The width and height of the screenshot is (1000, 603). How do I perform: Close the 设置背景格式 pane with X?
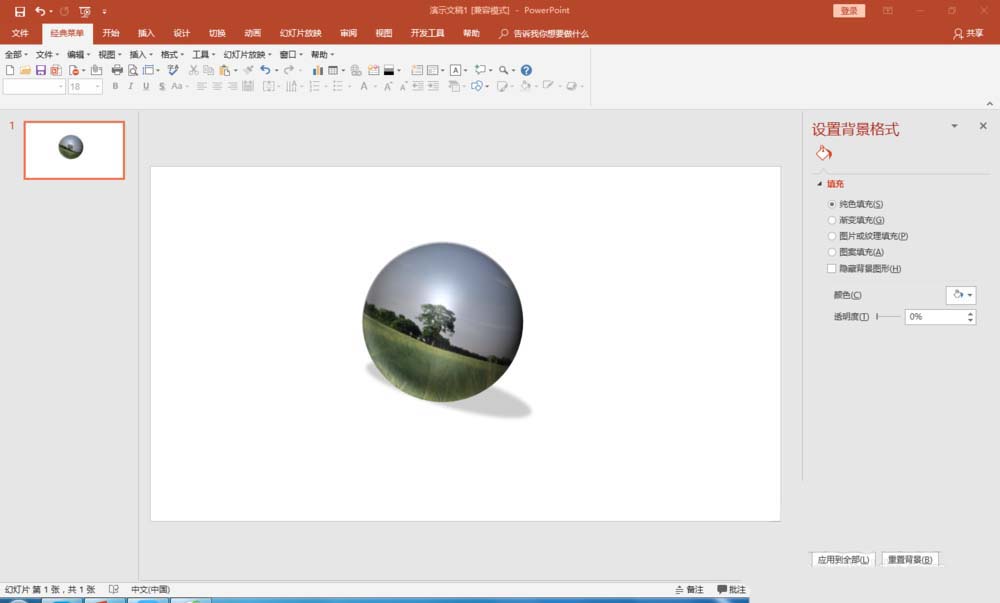pyautogui.click(x=983, y=126)
